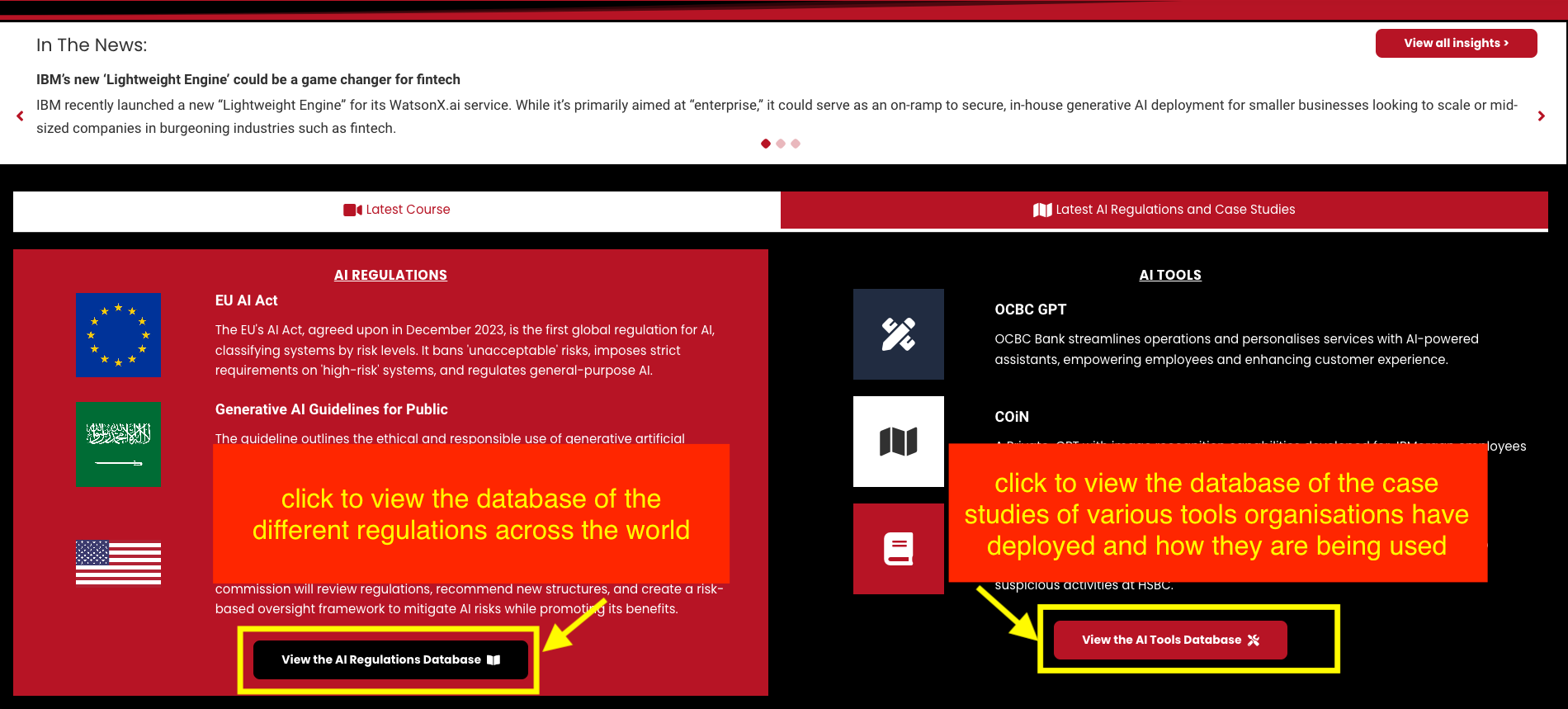Advance to next news item arrow

point(1541,116)
